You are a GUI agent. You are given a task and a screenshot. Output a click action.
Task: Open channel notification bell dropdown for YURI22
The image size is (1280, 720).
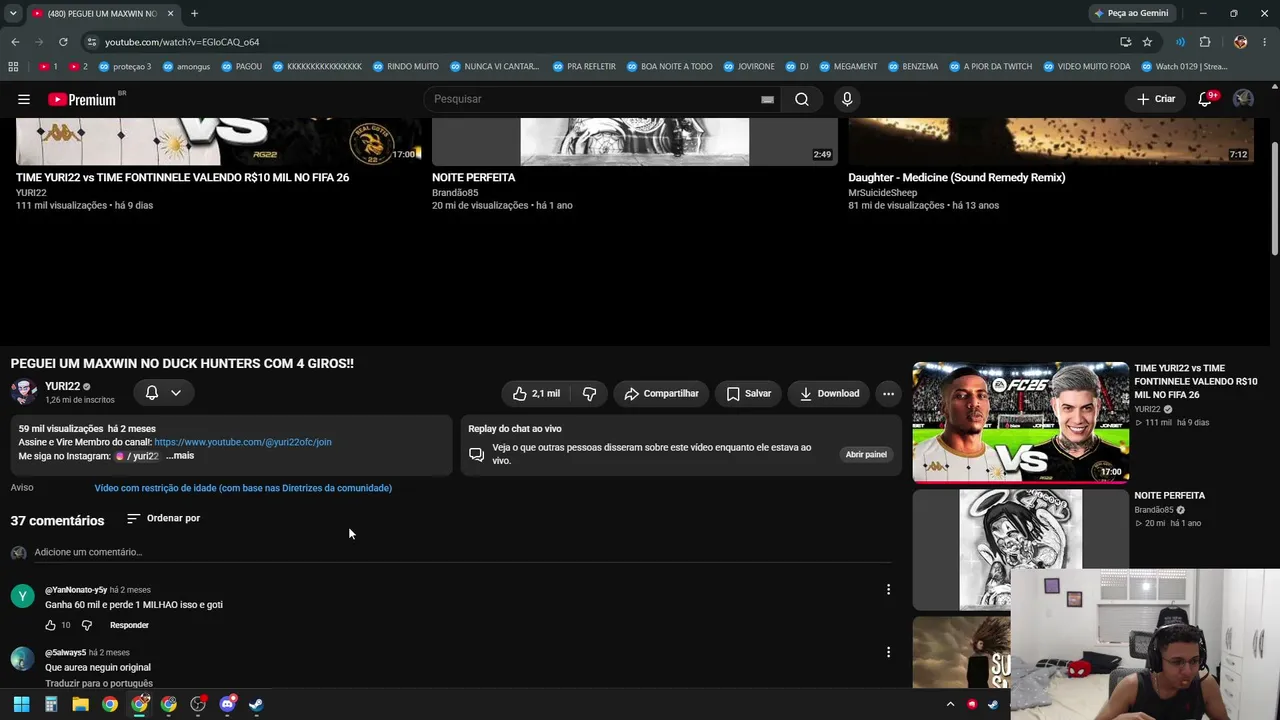(x=163, y=393)
